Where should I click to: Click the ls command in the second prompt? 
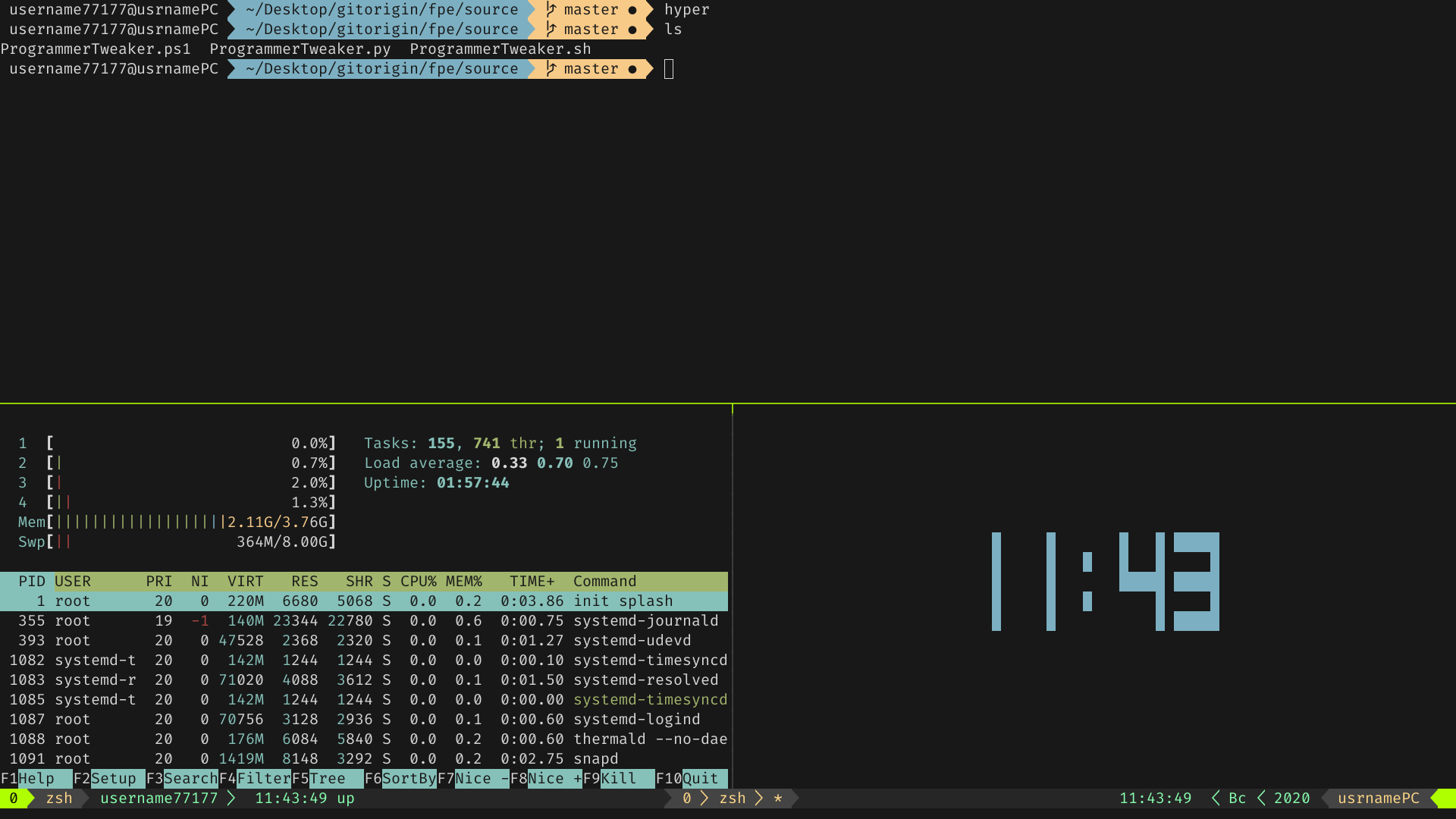(673, 30)
